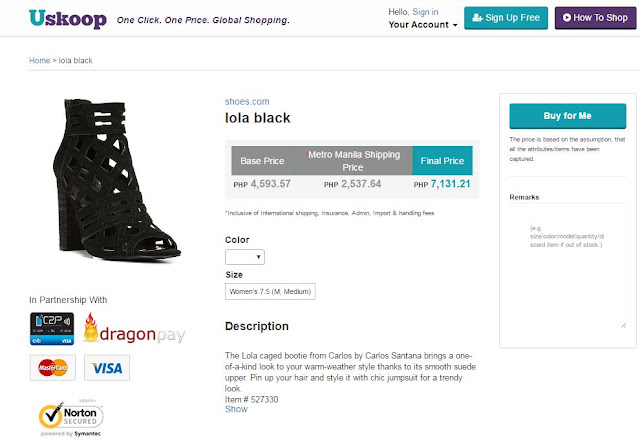The height and width of the screenshot is (440, 640).
Task: Click the MasterCard payment icon
Action: (x=53, y=367)
